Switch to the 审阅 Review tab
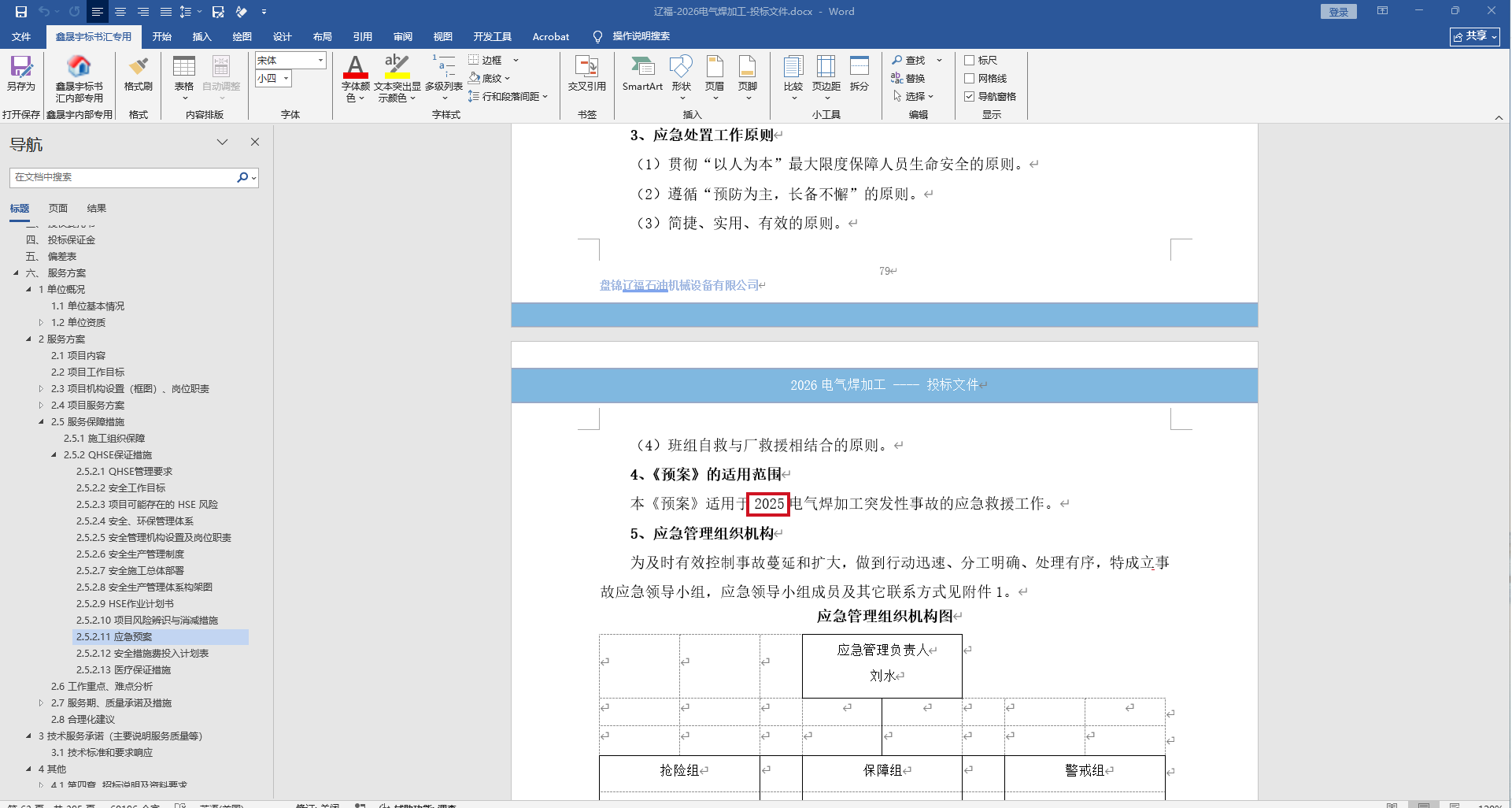The image size is (1512, 808). tap(403, 37)
